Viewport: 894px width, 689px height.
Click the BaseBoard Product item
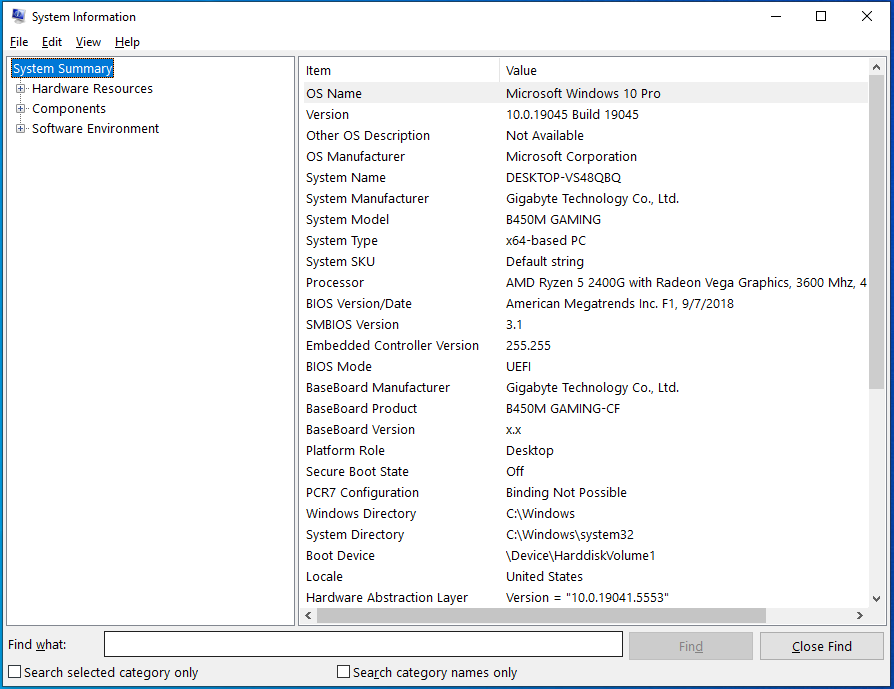coord(361,409)
